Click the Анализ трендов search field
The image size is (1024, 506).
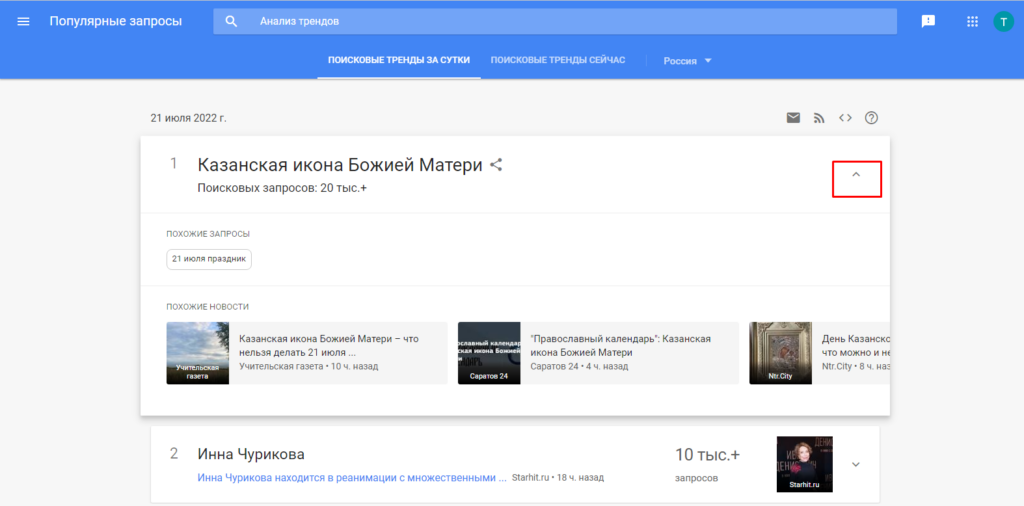coord(560,21)
